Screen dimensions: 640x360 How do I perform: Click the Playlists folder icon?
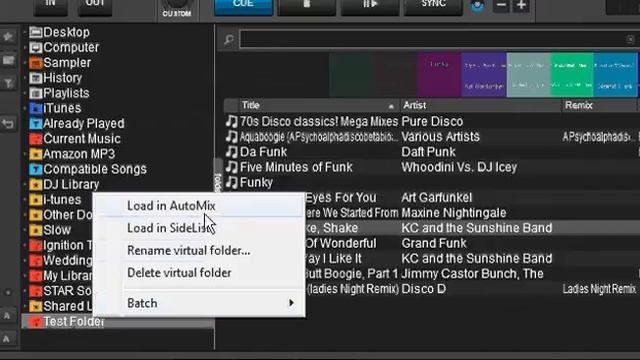click(x=36, y=93)
